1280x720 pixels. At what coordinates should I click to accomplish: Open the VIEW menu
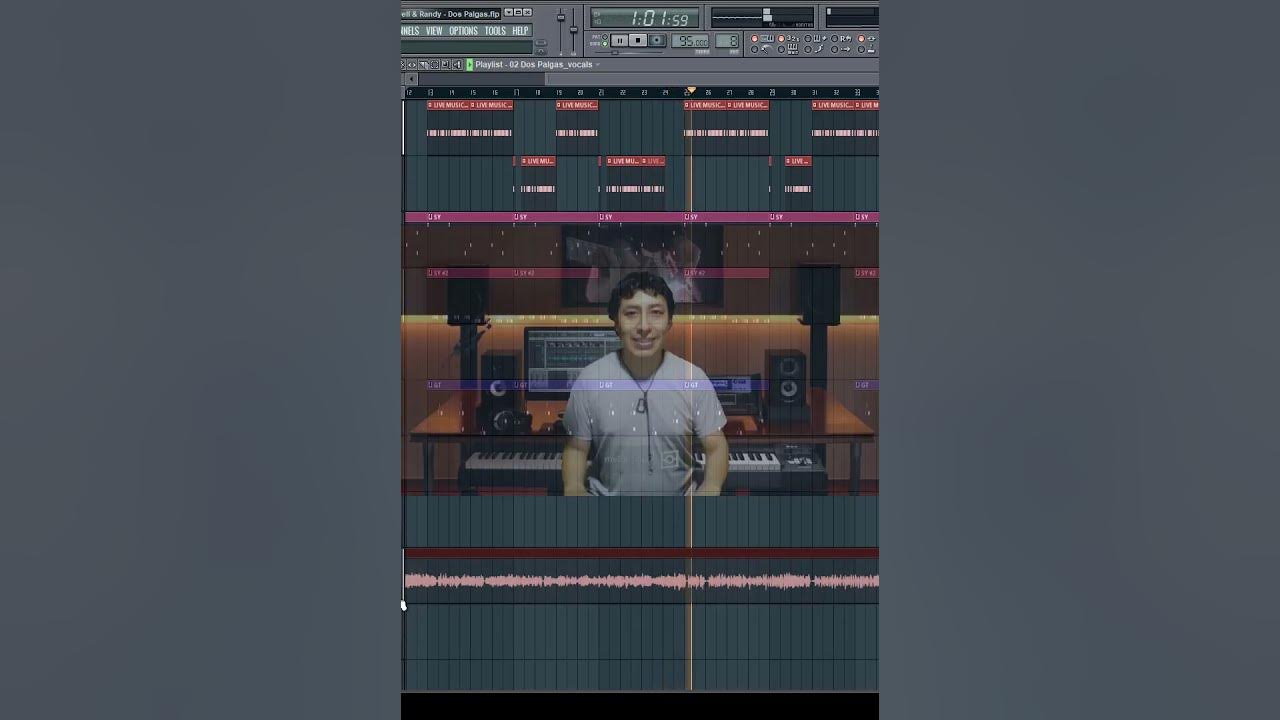(x=434, y=31)
